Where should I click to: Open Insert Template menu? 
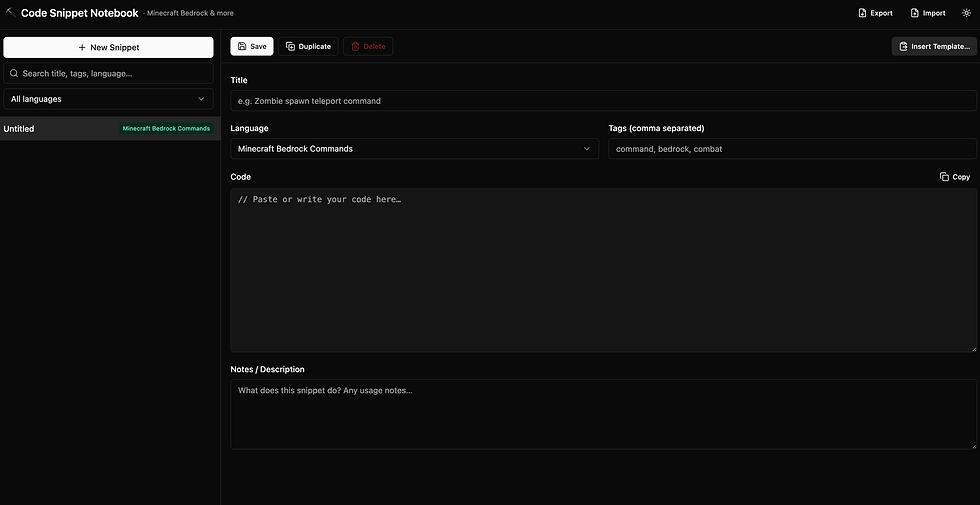coord(934,46)
